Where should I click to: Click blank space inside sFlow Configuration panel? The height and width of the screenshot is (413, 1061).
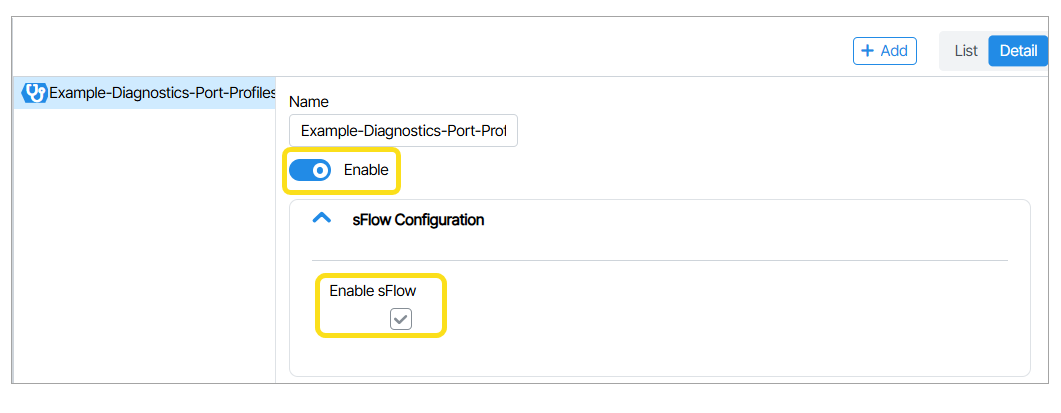click(x=700, y=320)
